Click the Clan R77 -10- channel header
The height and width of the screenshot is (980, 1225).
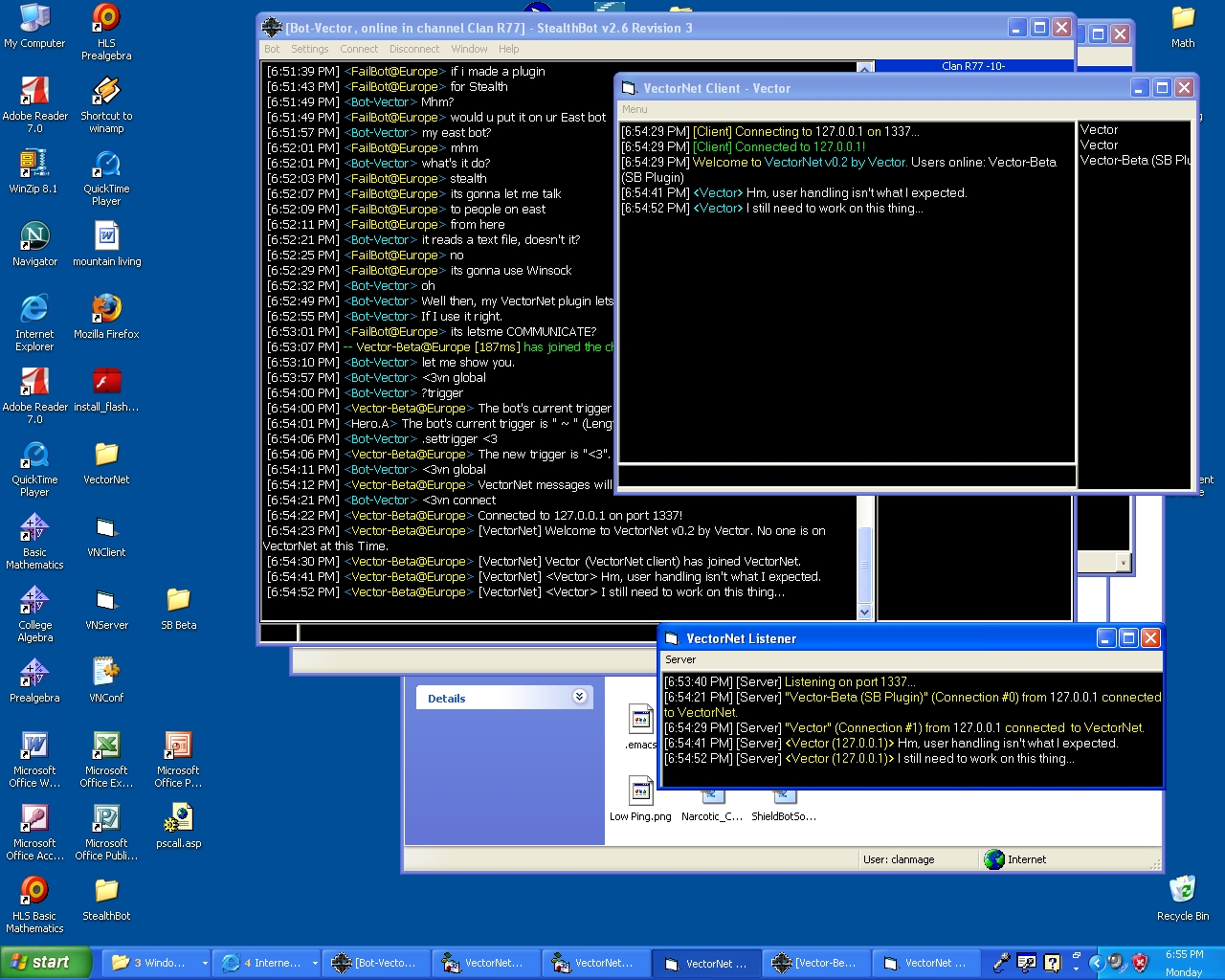974,66
